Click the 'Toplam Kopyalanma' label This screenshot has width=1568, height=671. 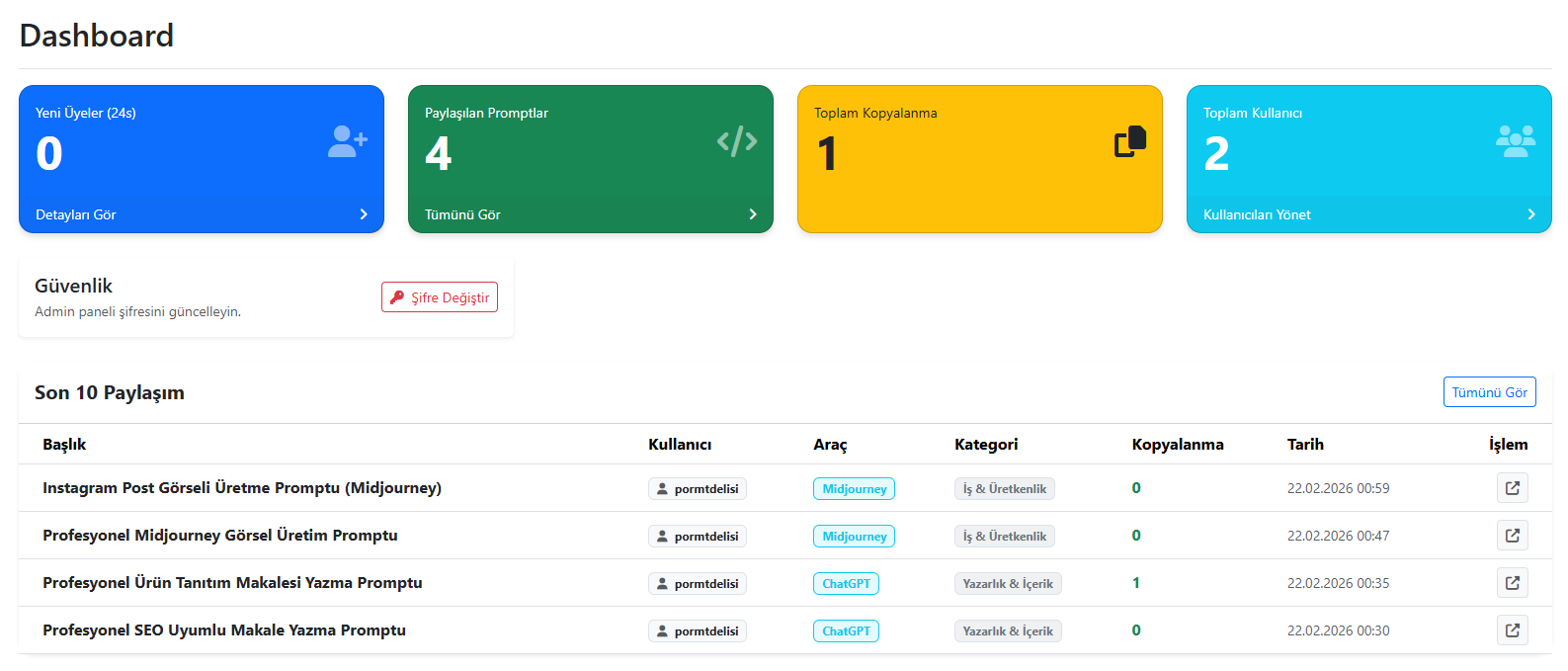[875, 113]
